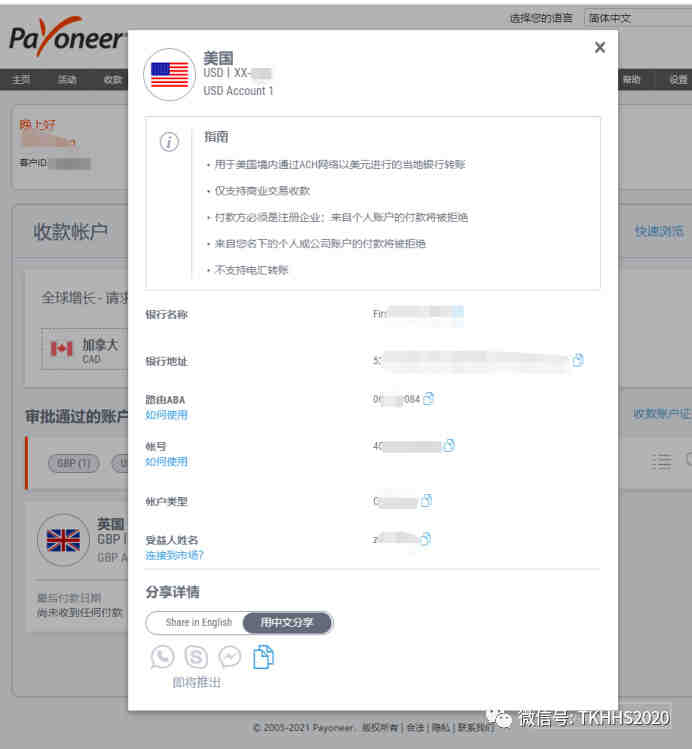Click 快速浏览 link in background page
Image resolution: width=692 pixels, height=749 pixels.
tap(659, 231)
